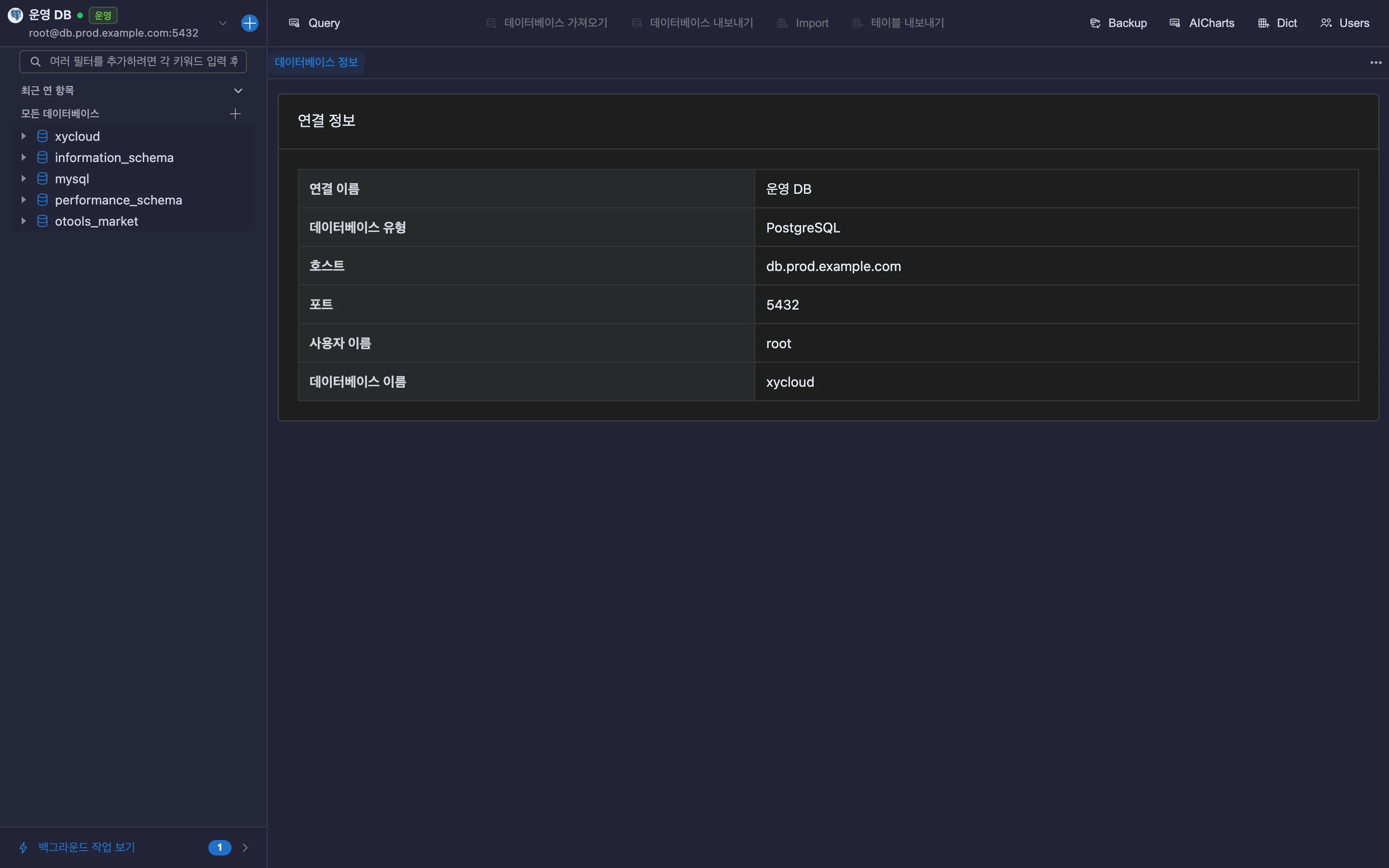Click the blue add connection plus icon
This screenshot has height=868, width=1389.
250,23
